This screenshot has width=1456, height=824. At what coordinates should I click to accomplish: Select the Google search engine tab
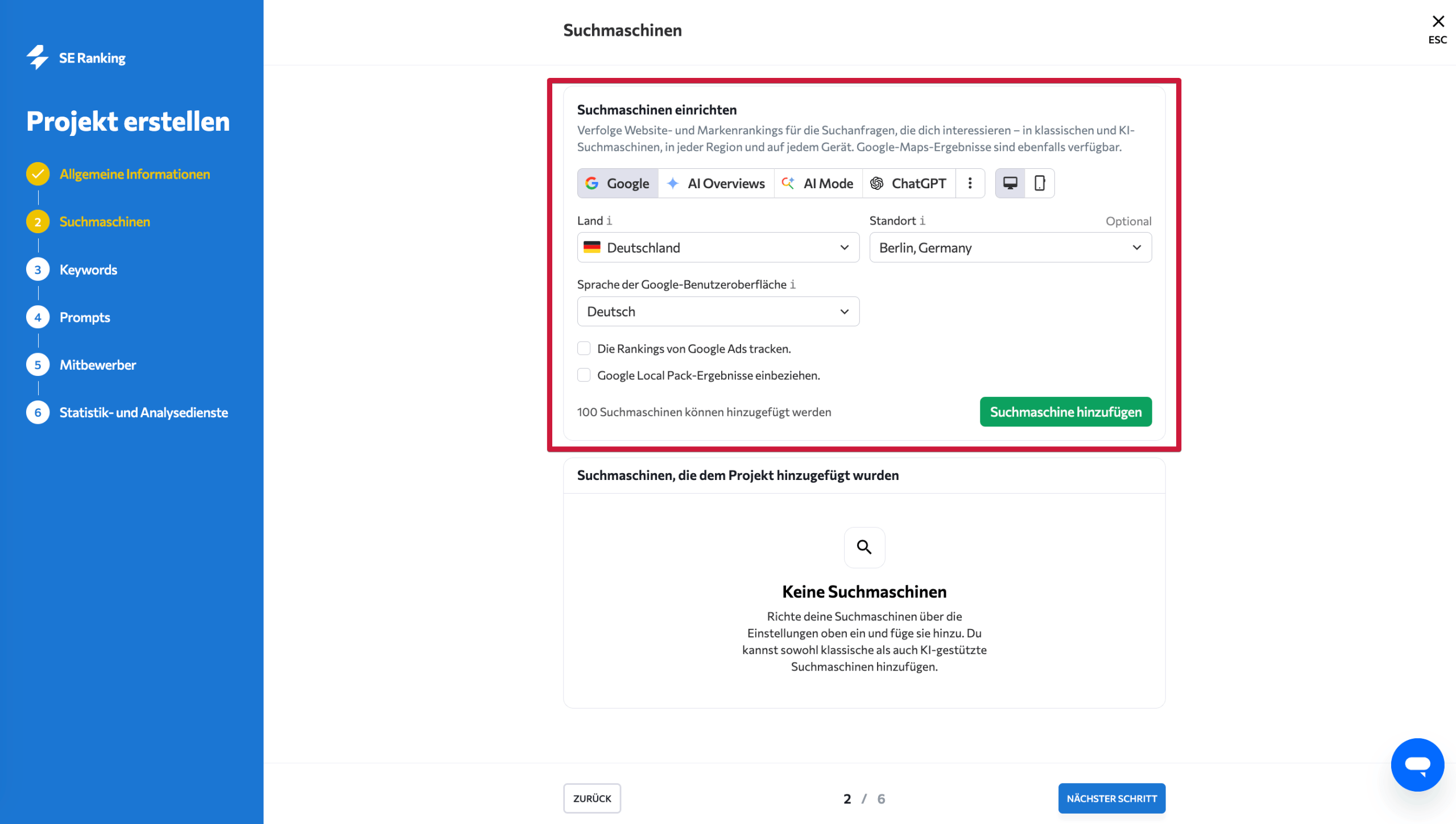(618, 183)
